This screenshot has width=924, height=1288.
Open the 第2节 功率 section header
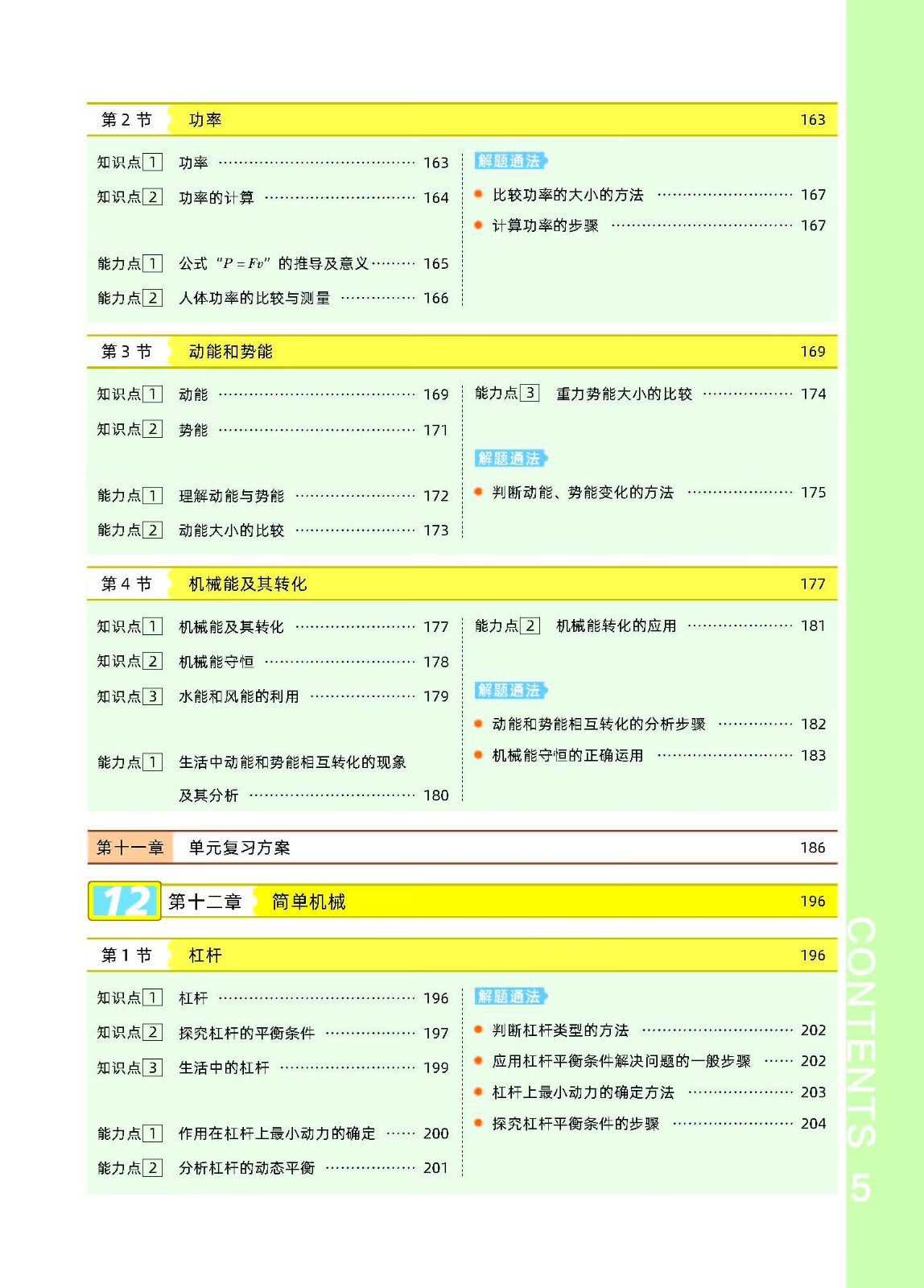click(x=205, y=120)
